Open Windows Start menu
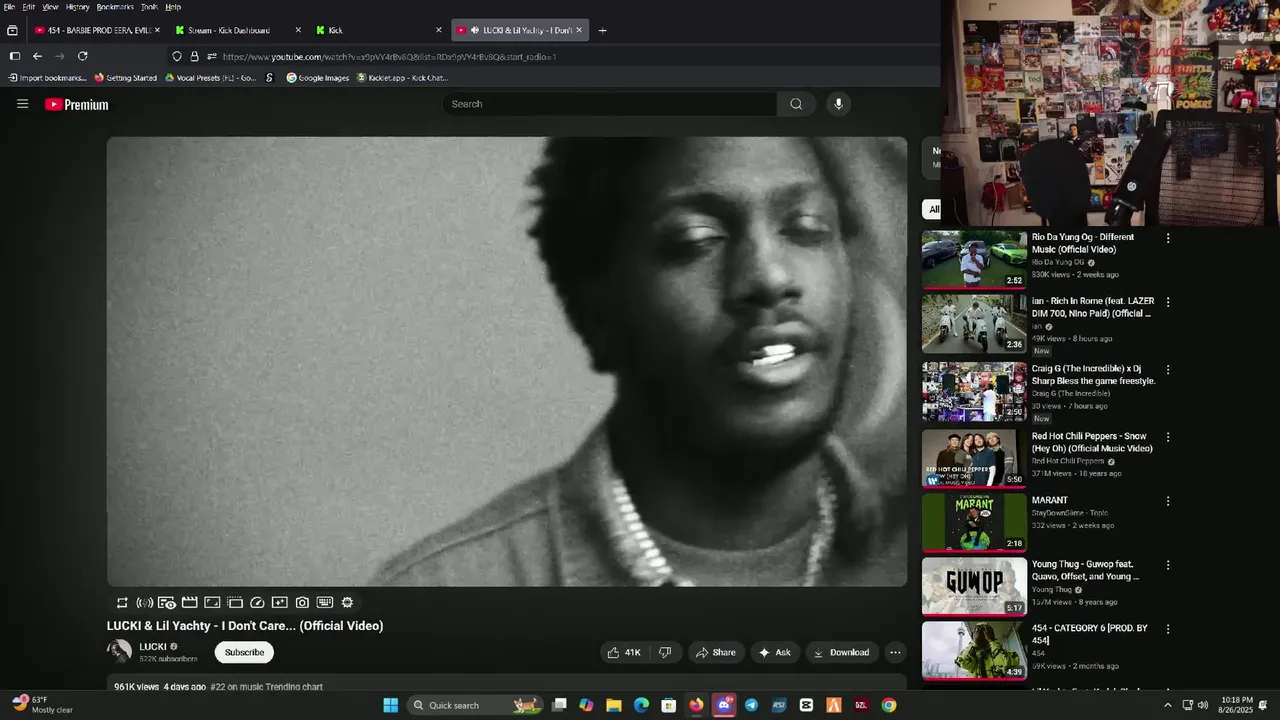The width and height of the screenshot is (1280, 720). click(390, 705)
